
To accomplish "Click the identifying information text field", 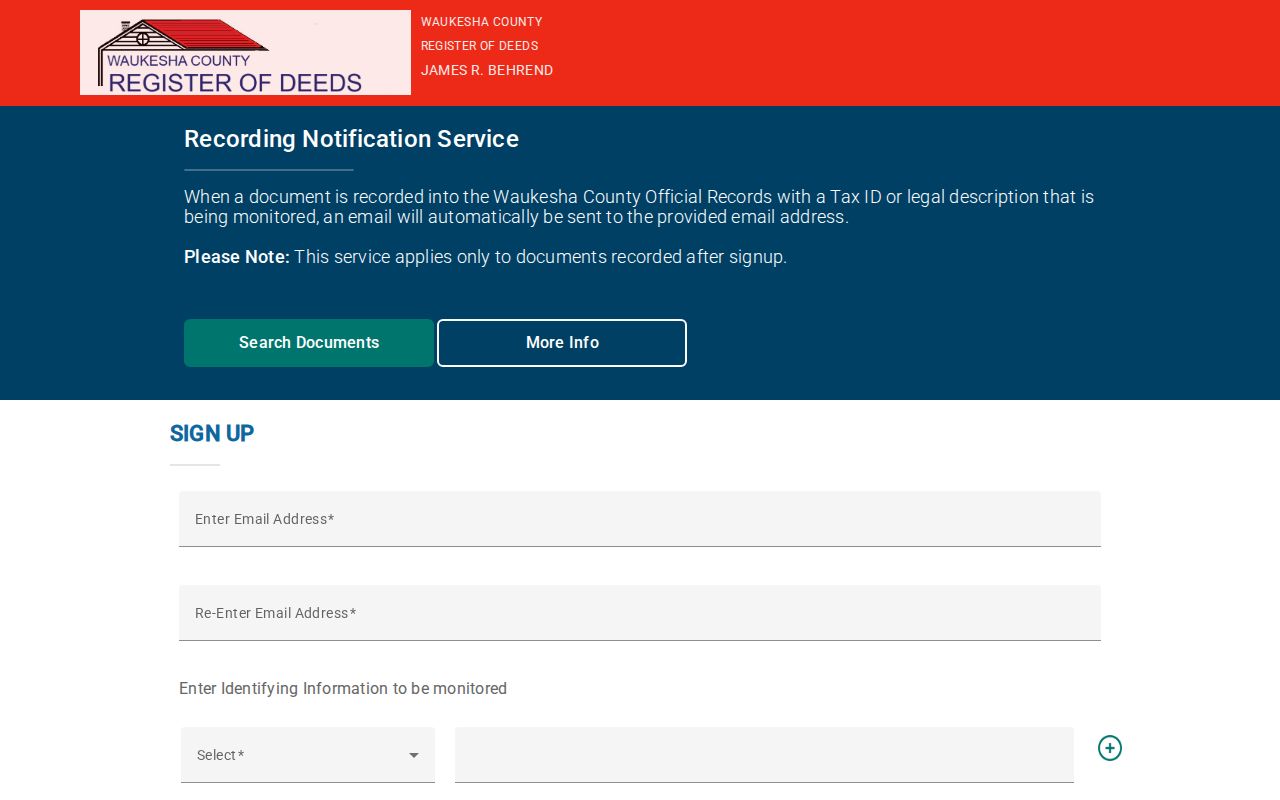I will [764, 755].
